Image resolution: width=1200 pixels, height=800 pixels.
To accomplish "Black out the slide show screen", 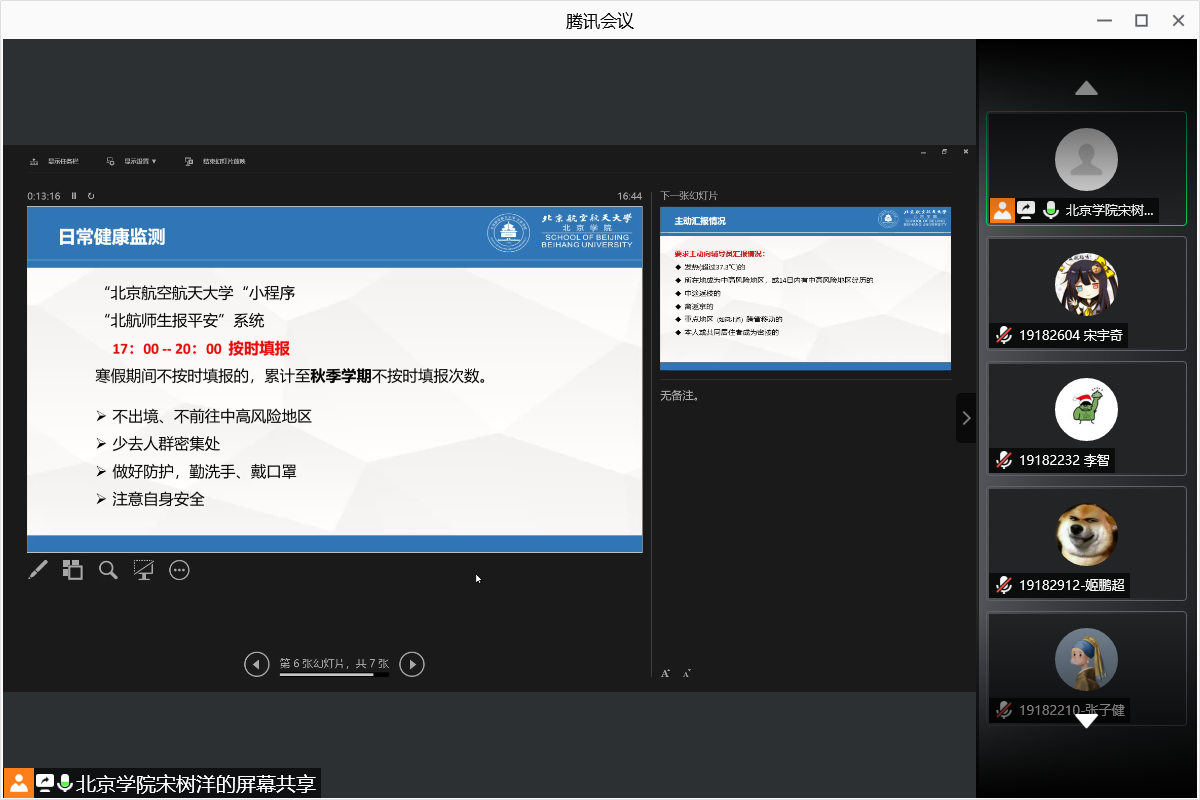I will point(144,570).
